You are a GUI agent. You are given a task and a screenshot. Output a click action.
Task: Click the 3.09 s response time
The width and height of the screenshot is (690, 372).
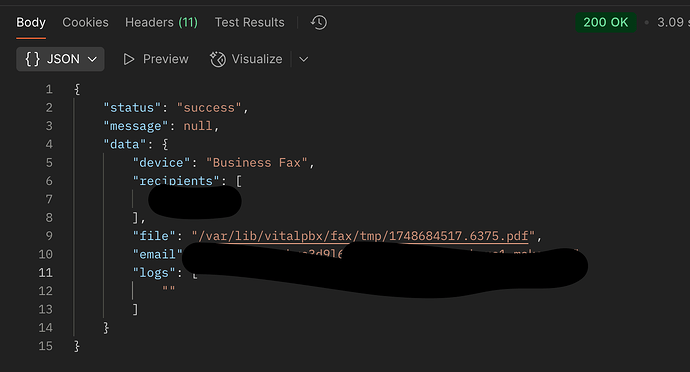pos(673,22)
